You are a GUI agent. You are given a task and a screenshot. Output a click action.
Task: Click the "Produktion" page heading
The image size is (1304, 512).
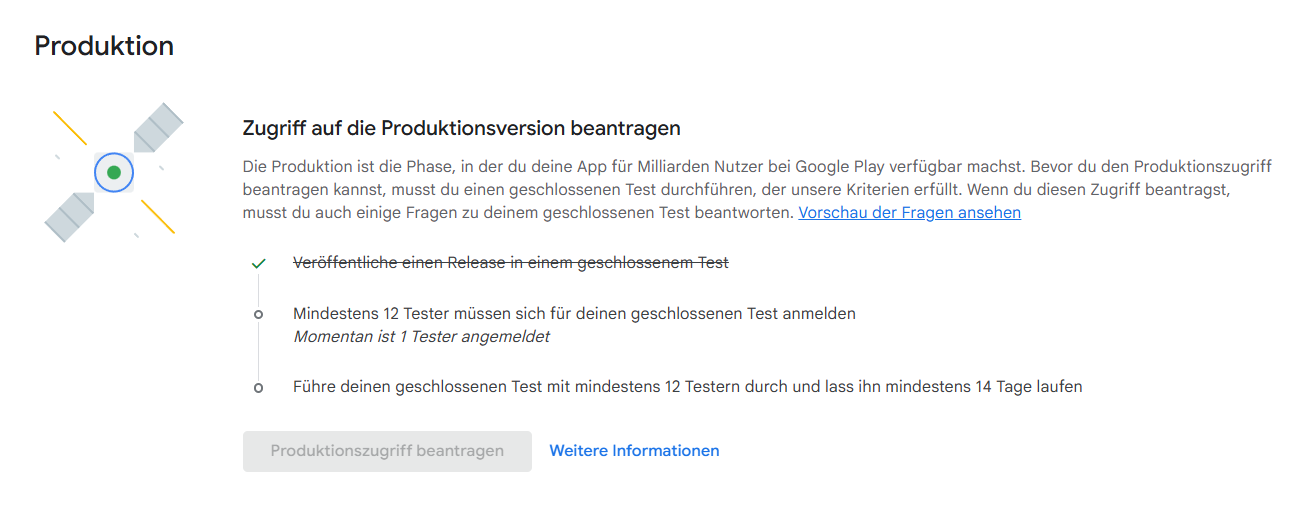point(104,46)
